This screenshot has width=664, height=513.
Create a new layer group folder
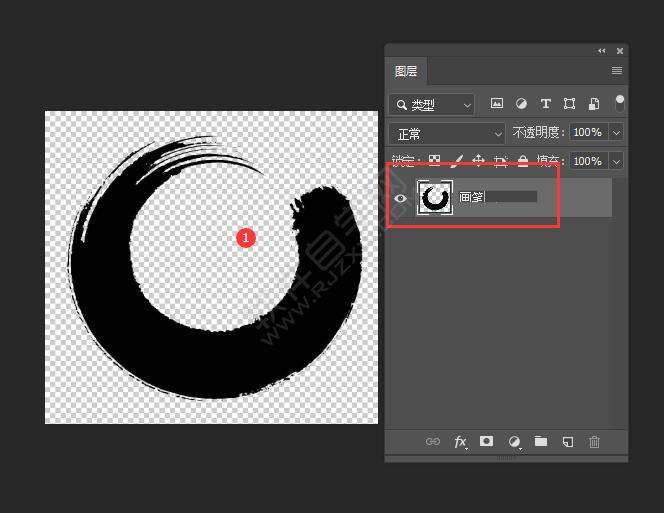coord(541,441)
